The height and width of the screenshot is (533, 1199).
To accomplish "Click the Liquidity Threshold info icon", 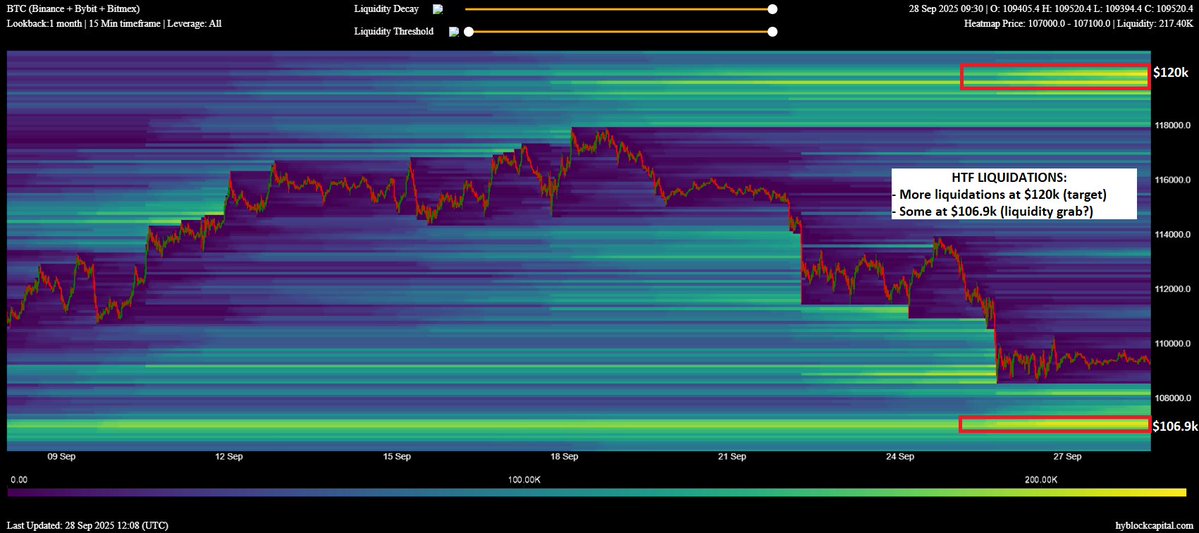I will [454, 31].
